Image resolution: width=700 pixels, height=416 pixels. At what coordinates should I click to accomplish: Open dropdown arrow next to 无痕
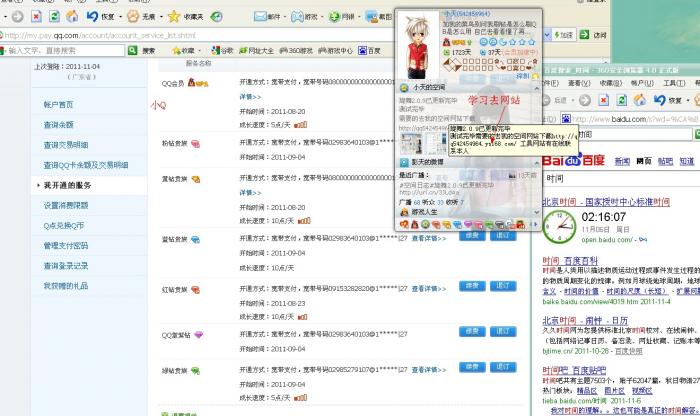[x=161, y=17]
